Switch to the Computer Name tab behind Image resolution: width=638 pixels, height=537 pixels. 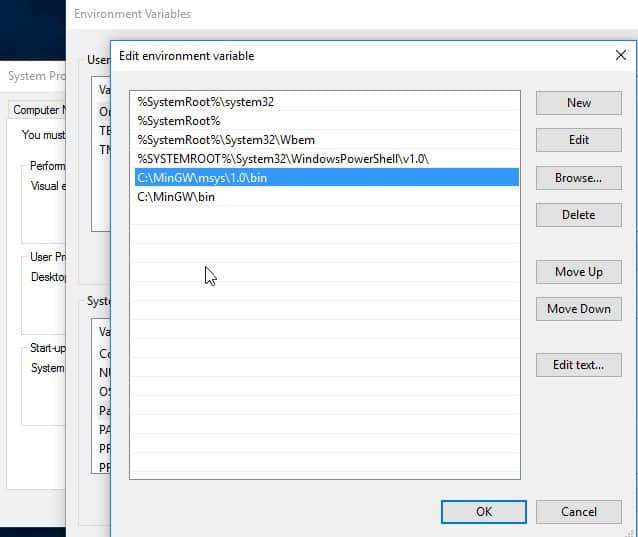pyautogui.click(x=38, y=110)
